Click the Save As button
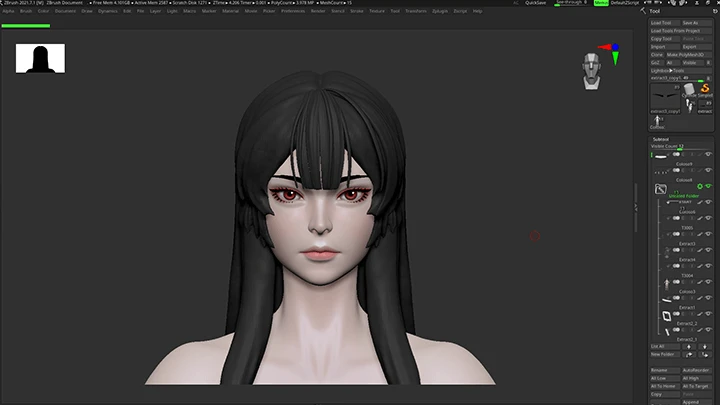 tap(696, 22)
